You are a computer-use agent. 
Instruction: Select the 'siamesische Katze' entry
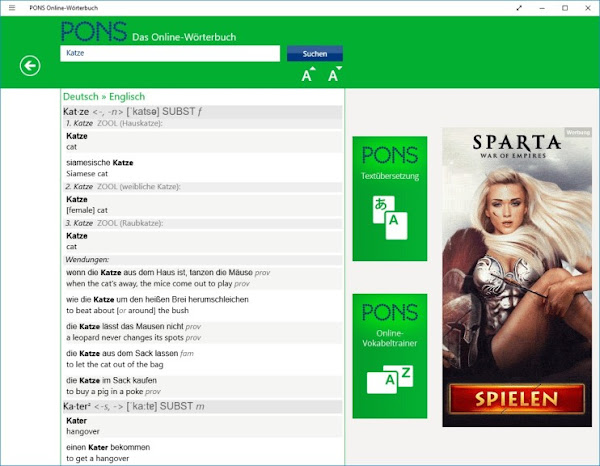point(100,163)
